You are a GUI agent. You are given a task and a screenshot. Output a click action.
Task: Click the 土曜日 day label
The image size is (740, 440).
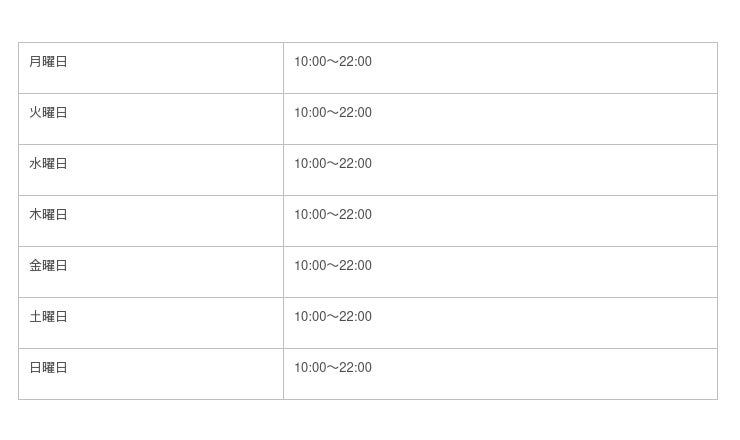click(48, 316)
